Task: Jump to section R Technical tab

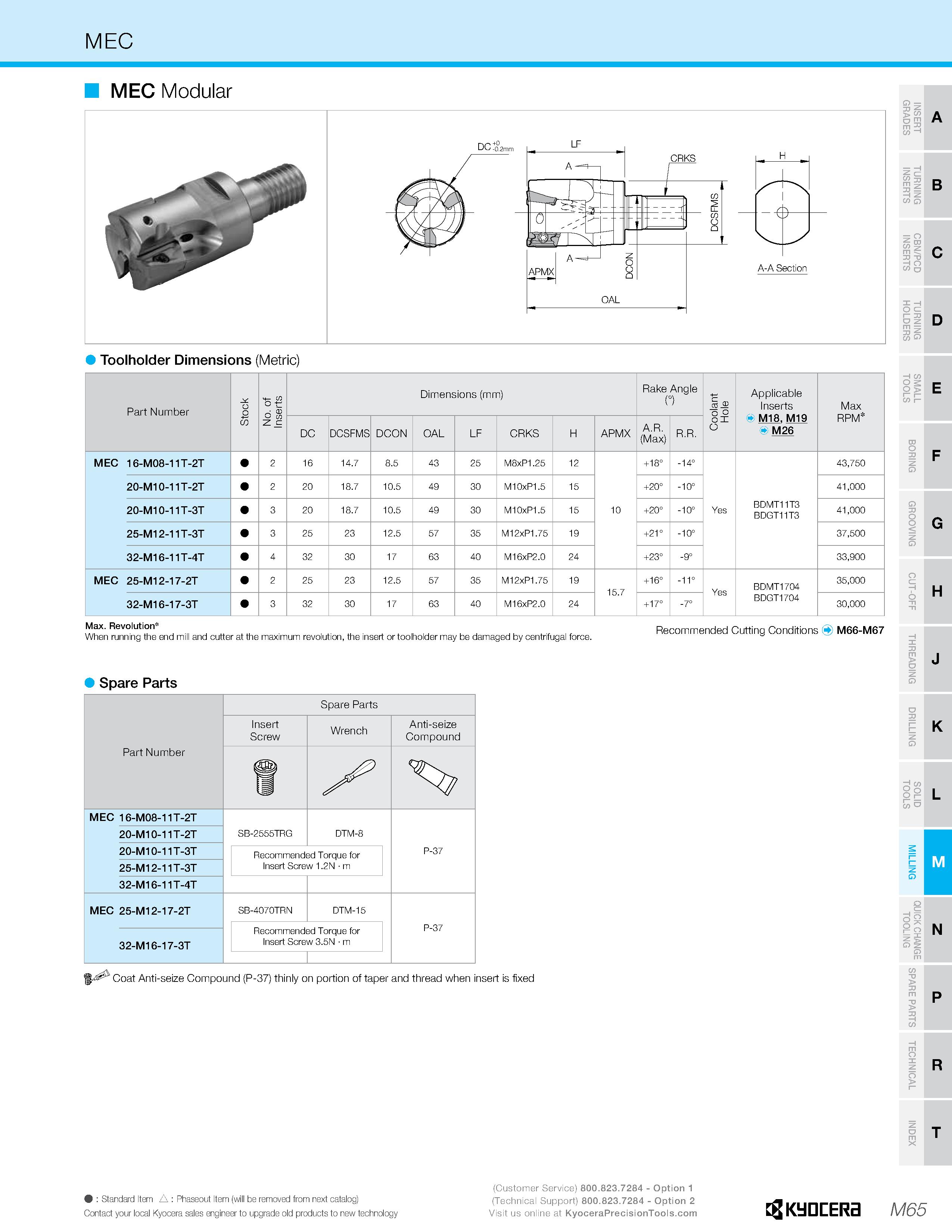Action: point(925,1065)
